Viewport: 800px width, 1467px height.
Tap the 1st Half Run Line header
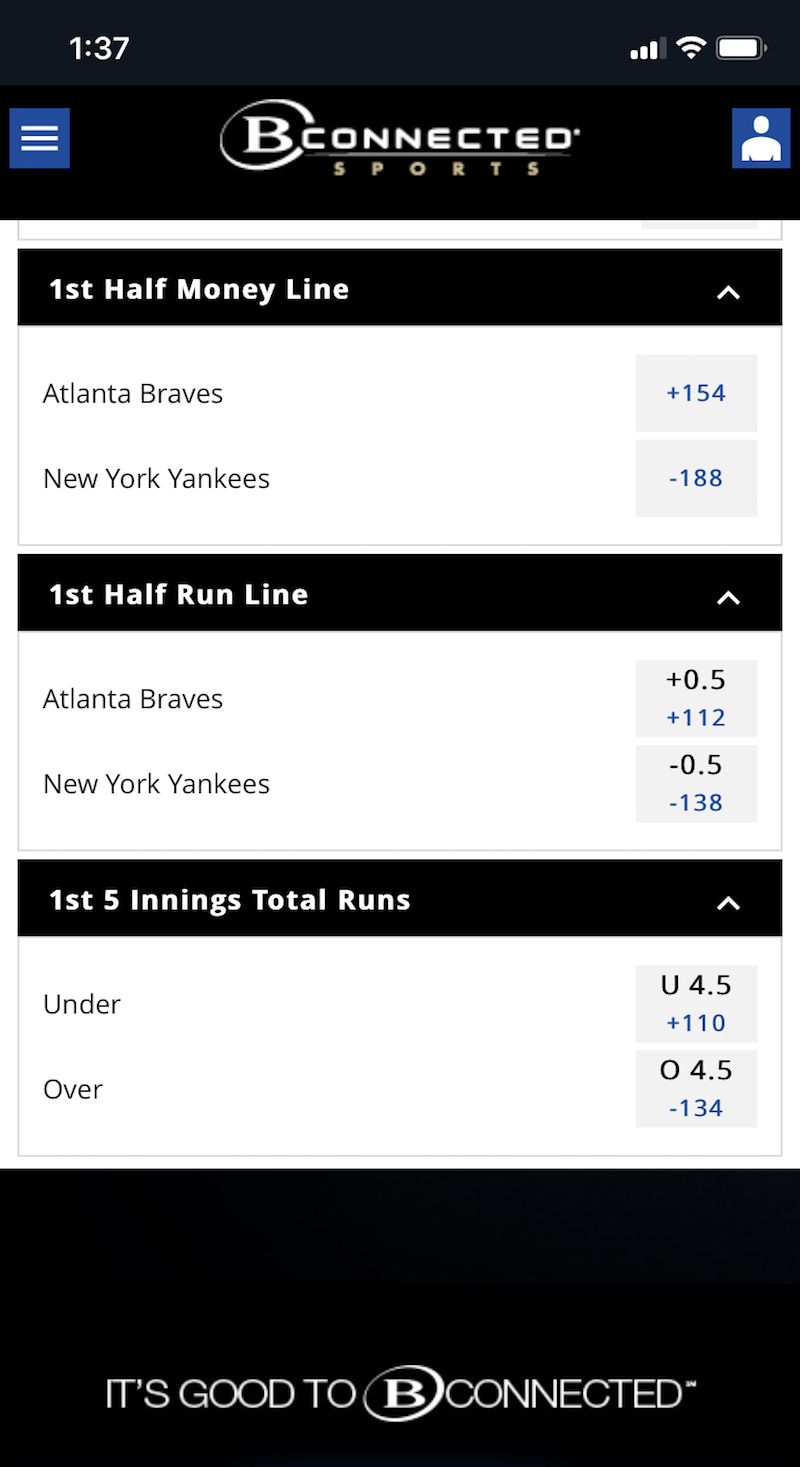[x=179, y=595]
